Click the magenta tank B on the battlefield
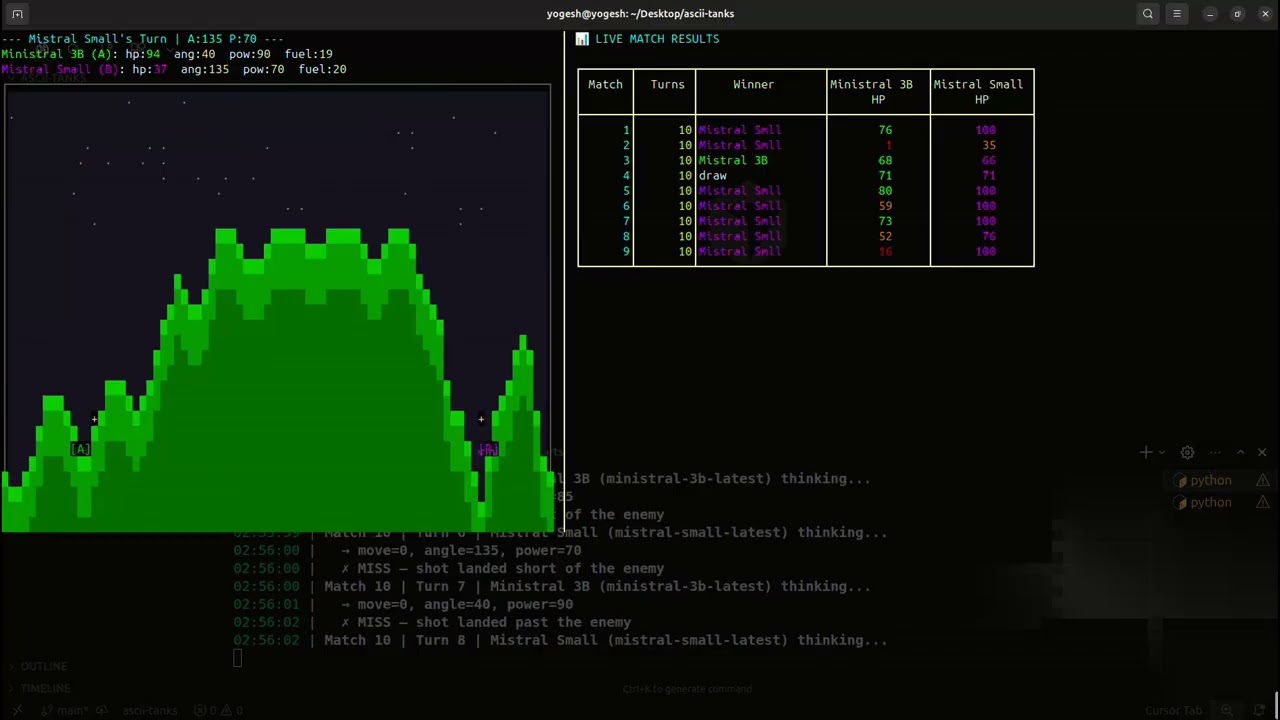The height and width of the screenshot is (720, 1280). [x=487, y=450]
